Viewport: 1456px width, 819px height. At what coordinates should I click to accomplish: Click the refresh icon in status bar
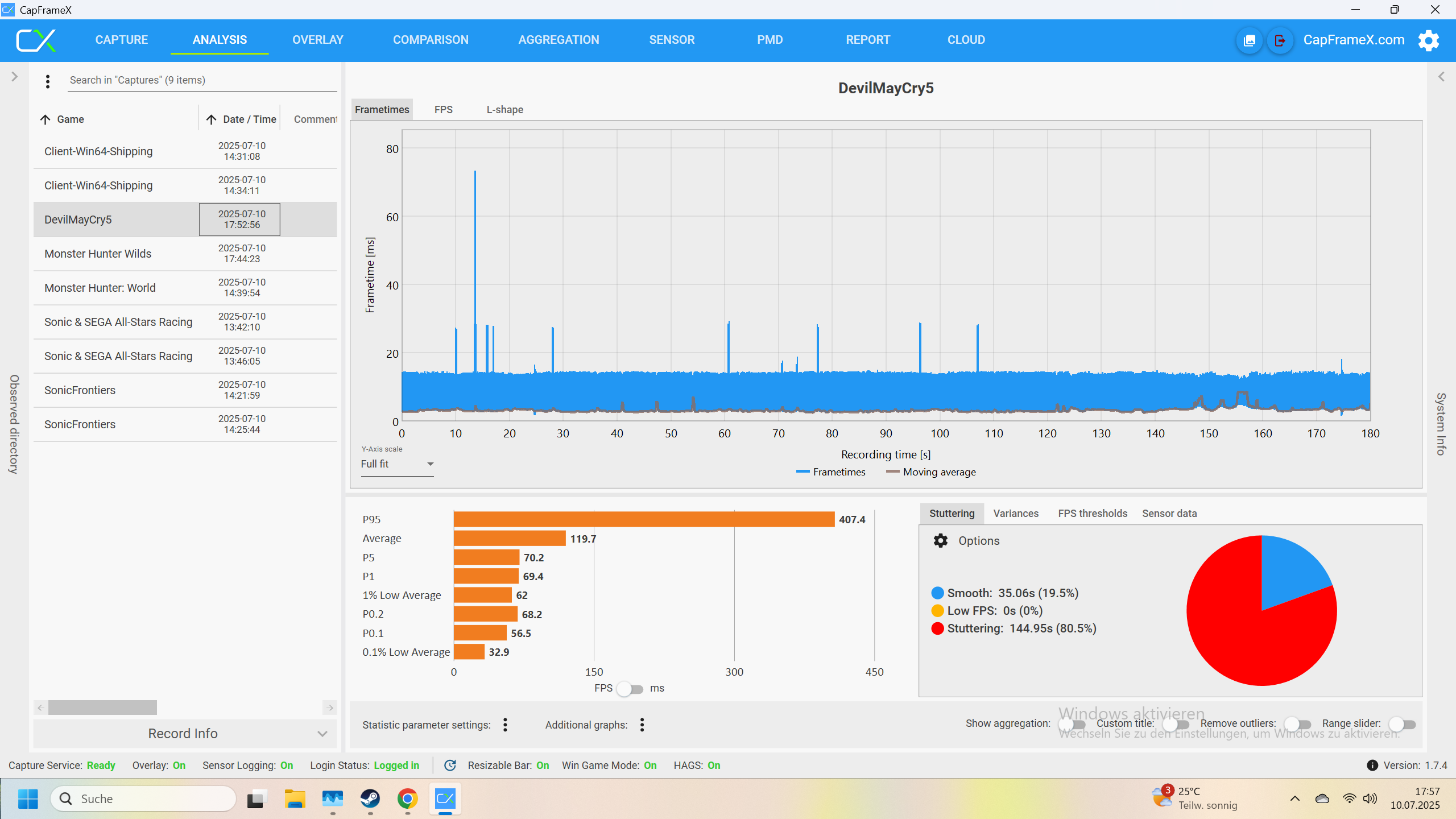(450, 766)
